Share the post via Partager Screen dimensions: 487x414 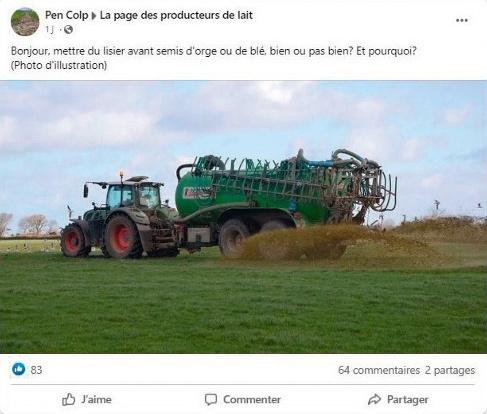pyautogui.click(x=398, y=399)
